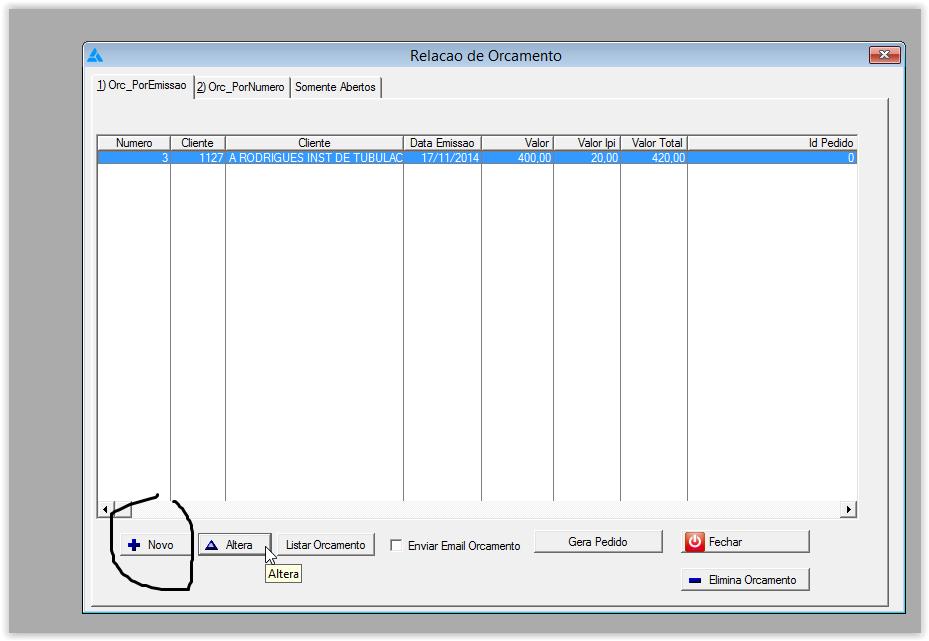Click the Data Emissao column header

[443, 143]
